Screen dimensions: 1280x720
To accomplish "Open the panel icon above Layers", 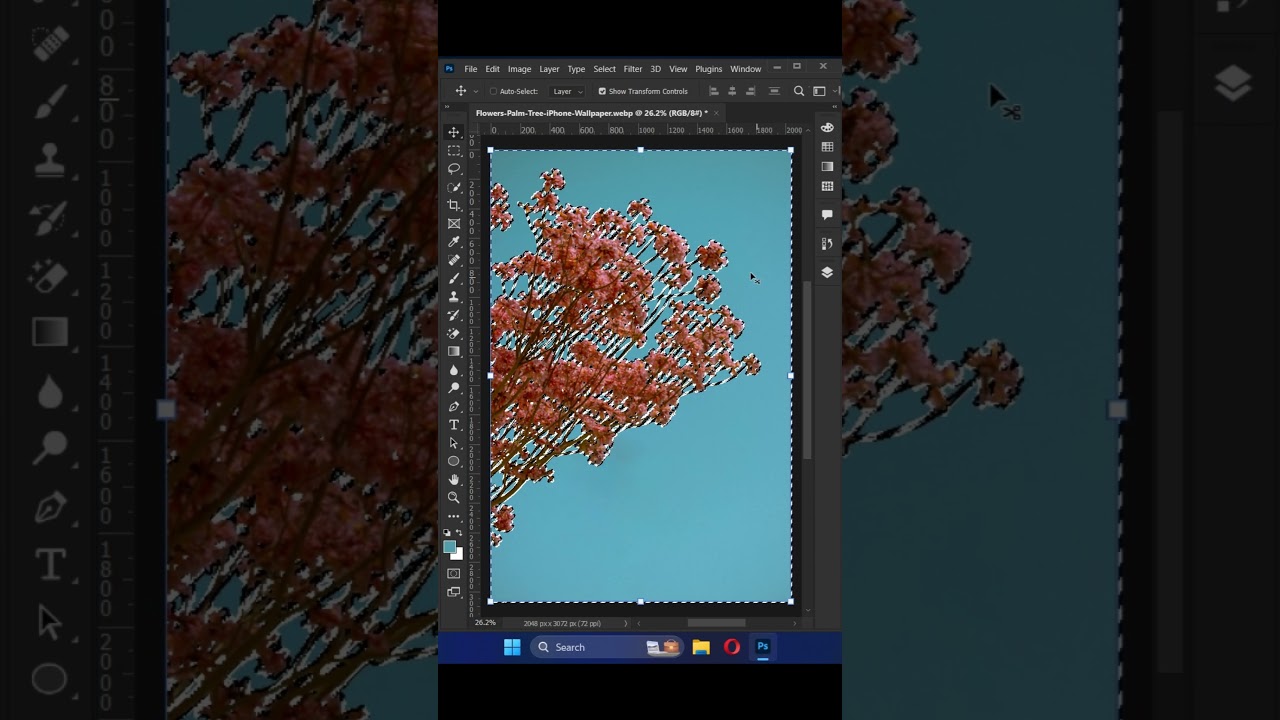I will (827, 243).
